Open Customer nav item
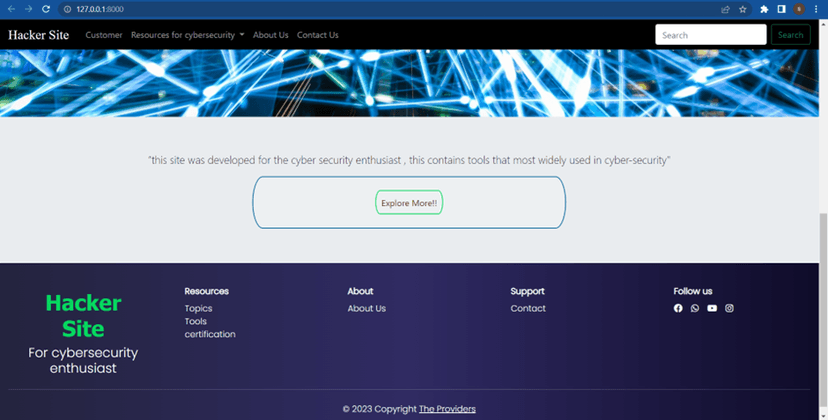828x420 pixels. 104,35
